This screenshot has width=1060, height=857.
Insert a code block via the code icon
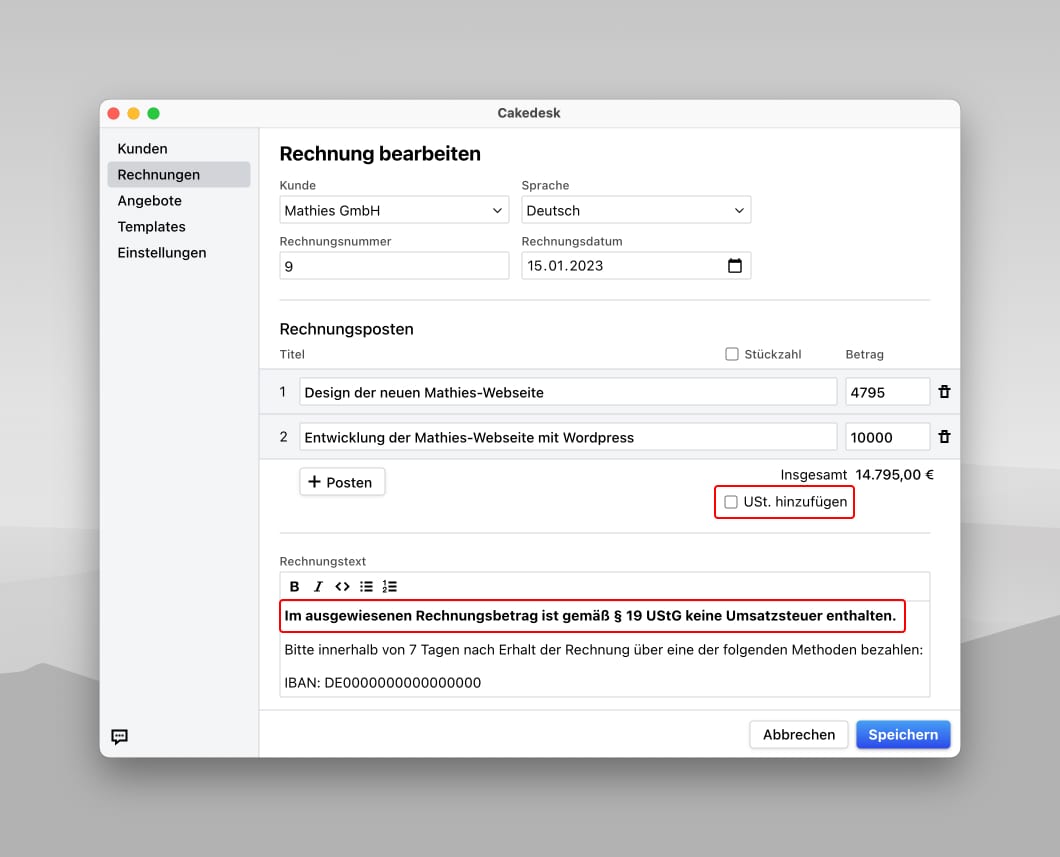click(x=342, y=586)
